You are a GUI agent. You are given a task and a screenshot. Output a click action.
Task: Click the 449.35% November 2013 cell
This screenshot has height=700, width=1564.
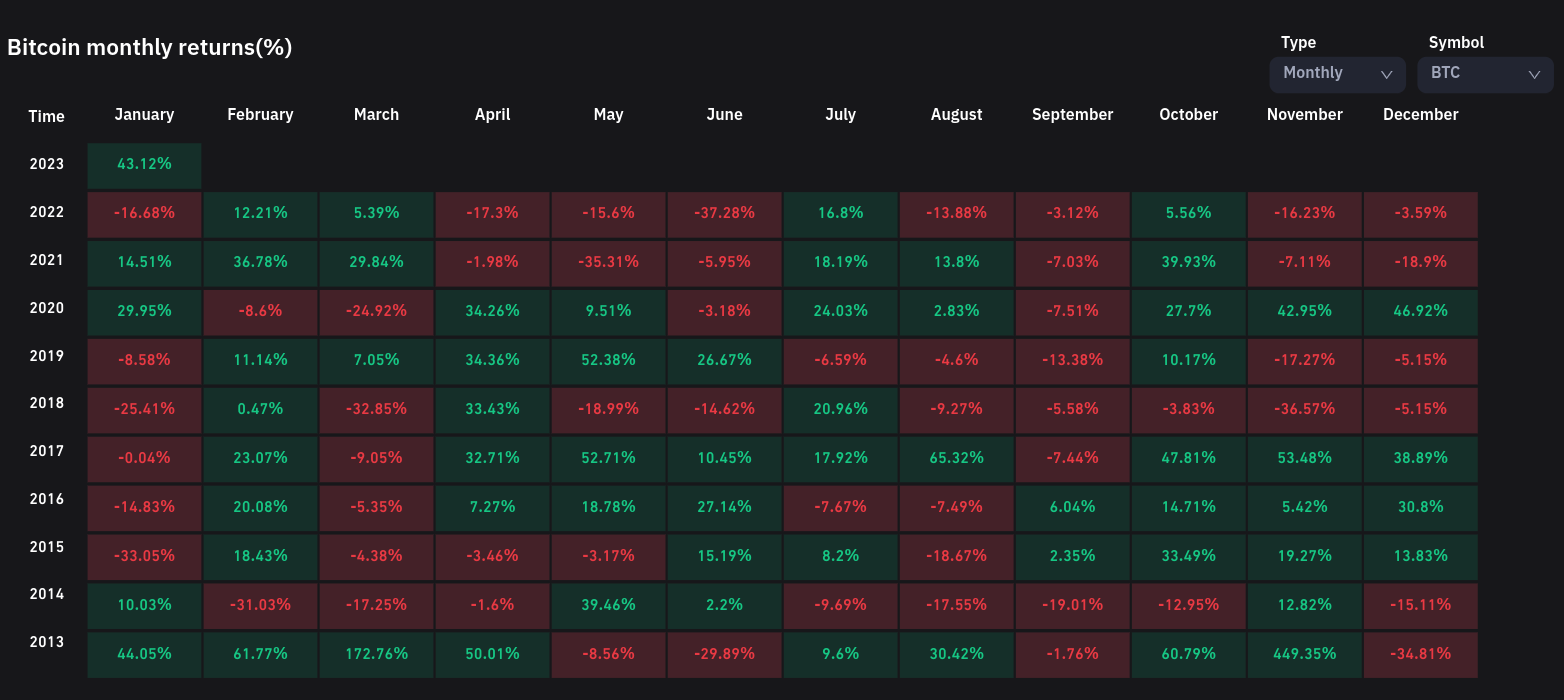[x=1304, y=654]
